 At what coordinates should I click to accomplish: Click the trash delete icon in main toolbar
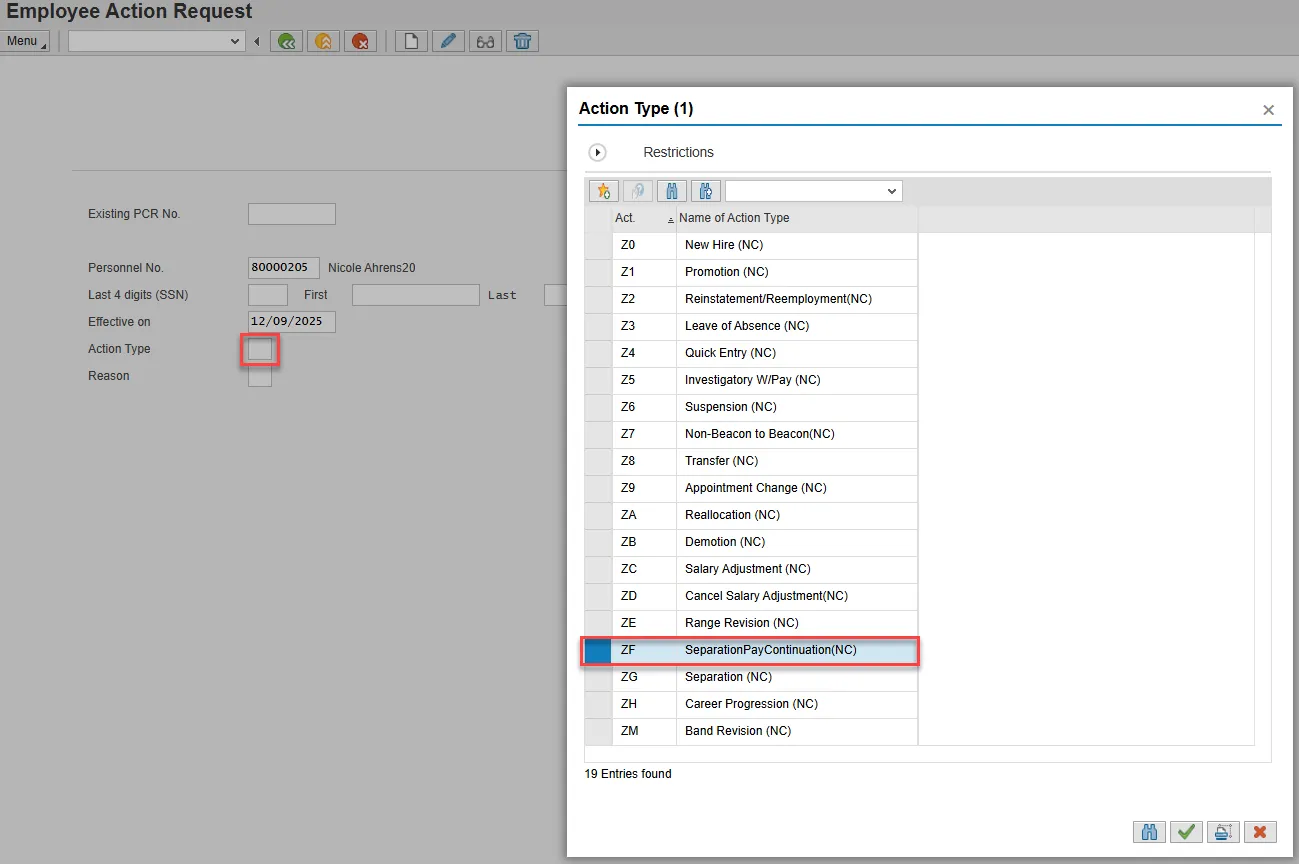click(523, 41)
